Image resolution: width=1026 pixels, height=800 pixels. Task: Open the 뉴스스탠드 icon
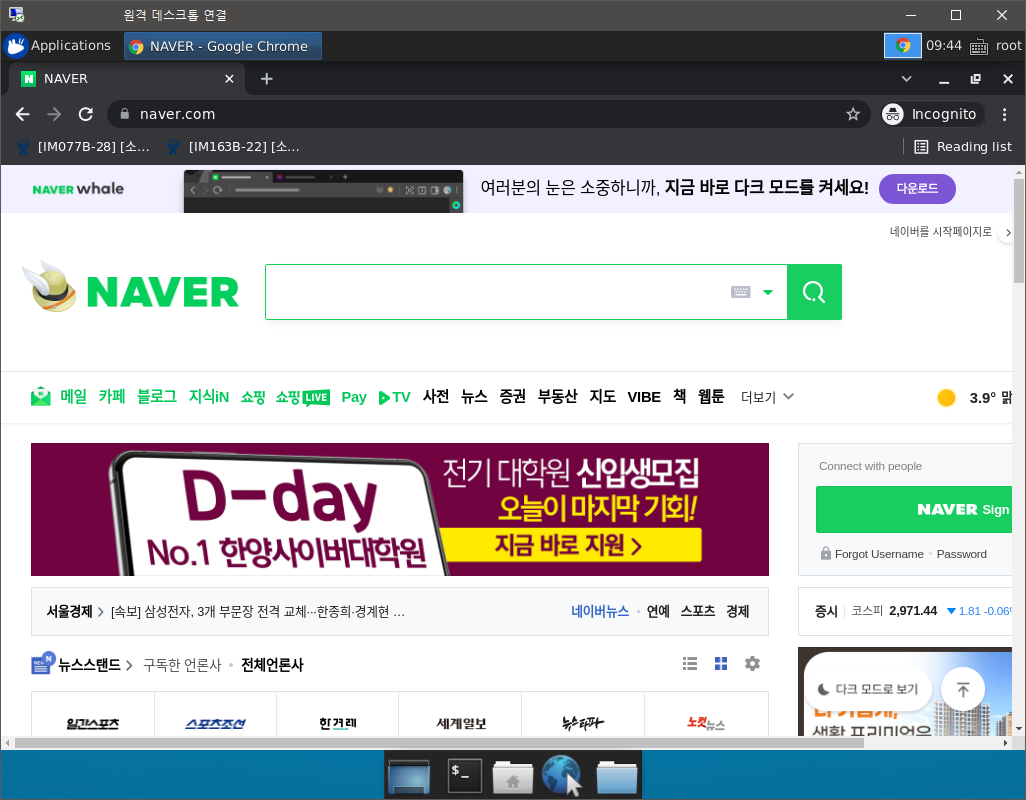43,663
